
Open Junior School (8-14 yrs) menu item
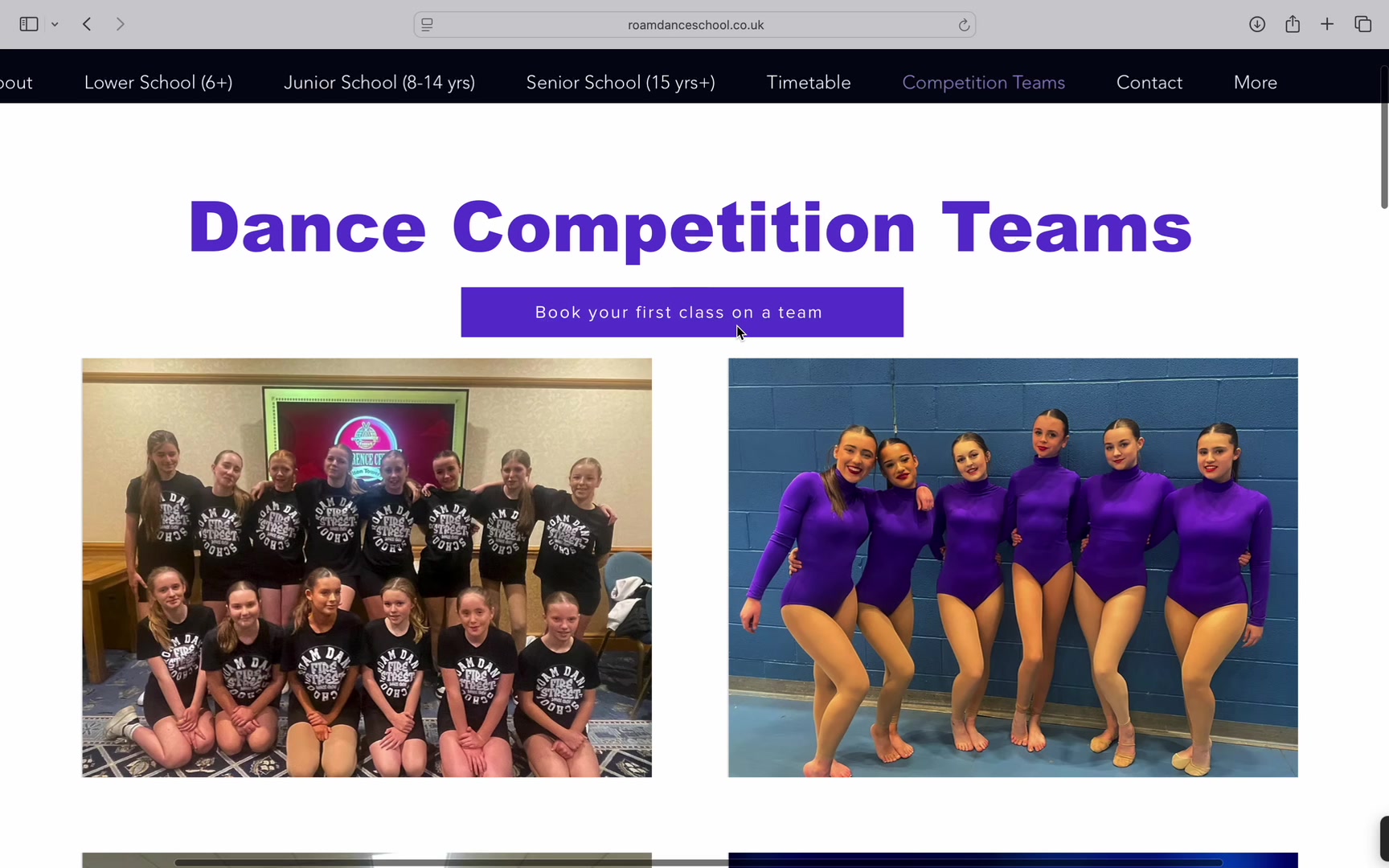point(379,82)
